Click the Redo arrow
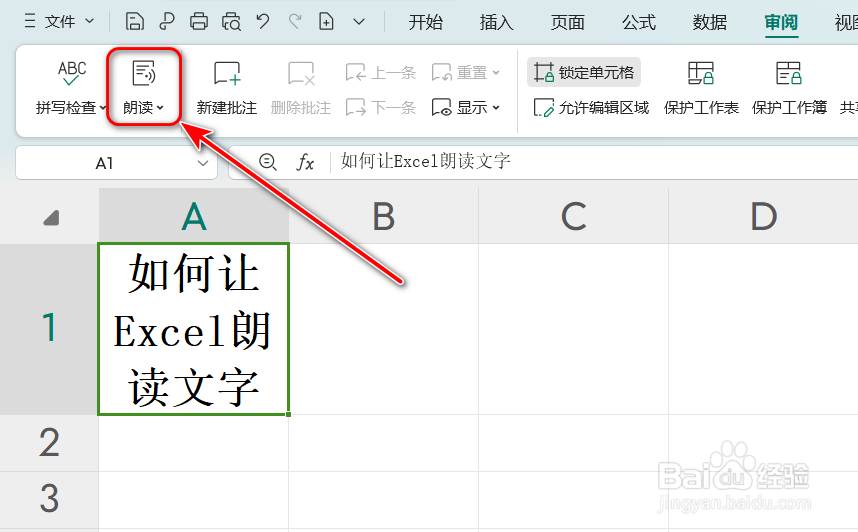Viewport: 858px width, 532px height. click(x=295, y=22)
